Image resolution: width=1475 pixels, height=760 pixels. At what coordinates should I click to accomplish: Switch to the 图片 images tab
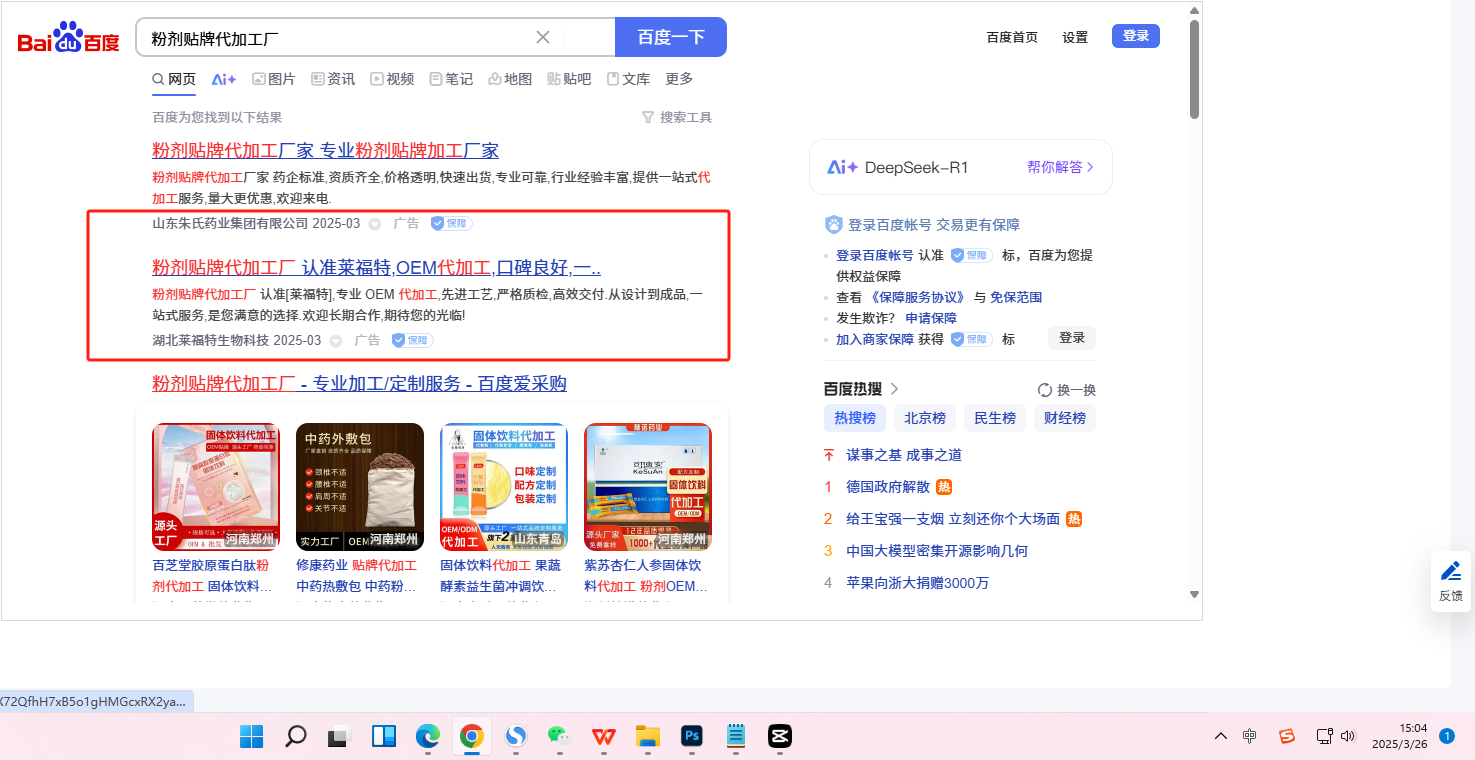pyautogui.click(x=273, y=79)
